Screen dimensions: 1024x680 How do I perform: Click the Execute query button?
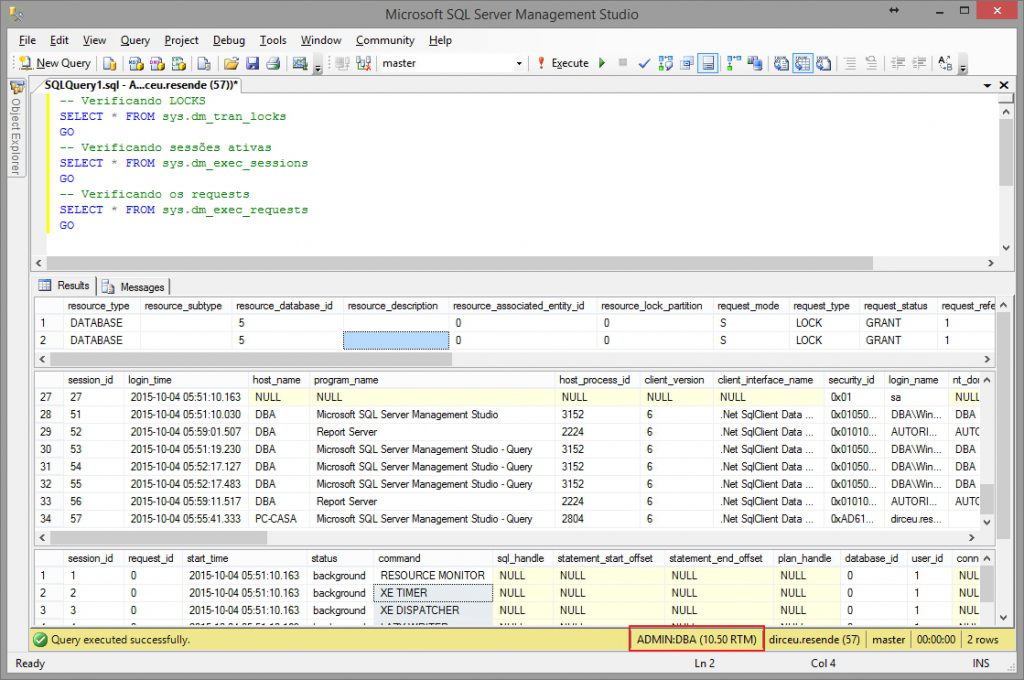click(563, 63)
